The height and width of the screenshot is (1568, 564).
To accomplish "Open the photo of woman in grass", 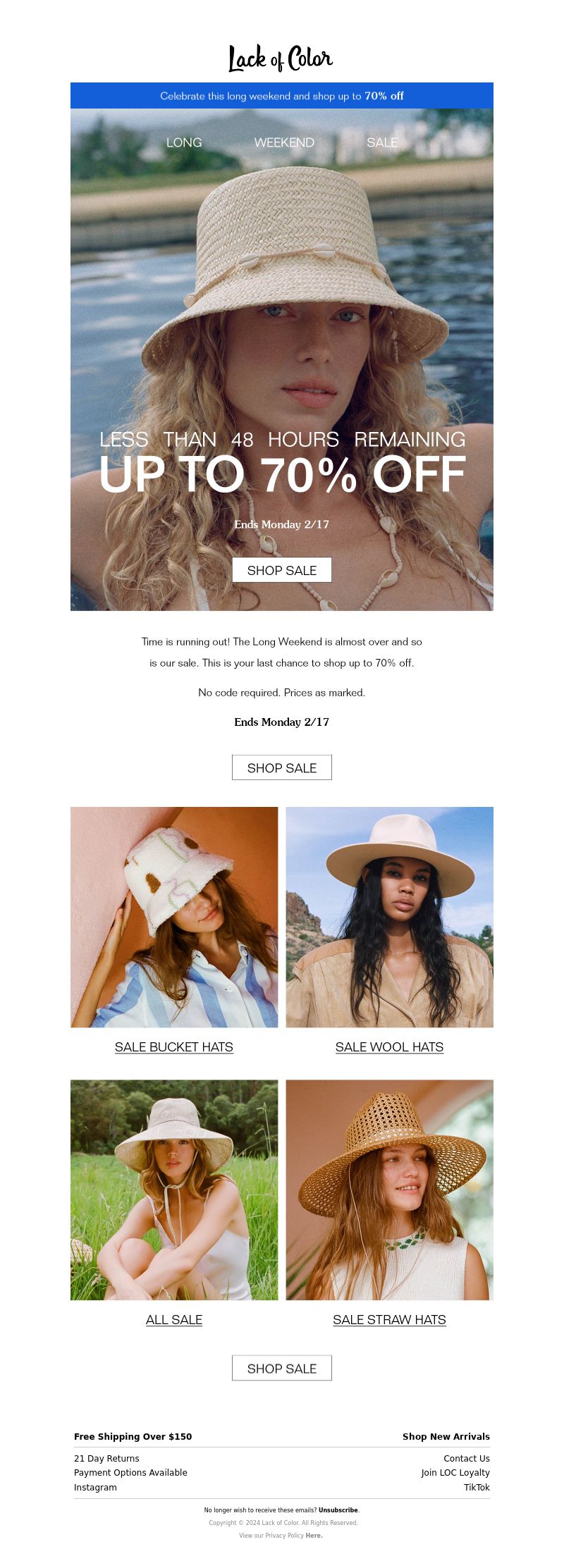I will (174, 1190).
